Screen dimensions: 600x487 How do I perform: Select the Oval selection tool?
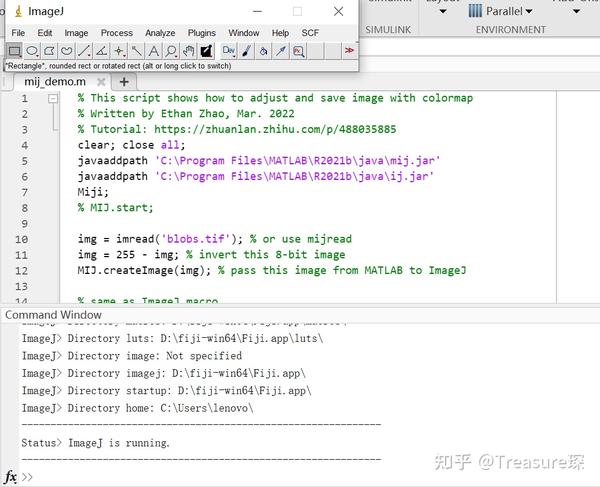(x=32, y=51)
